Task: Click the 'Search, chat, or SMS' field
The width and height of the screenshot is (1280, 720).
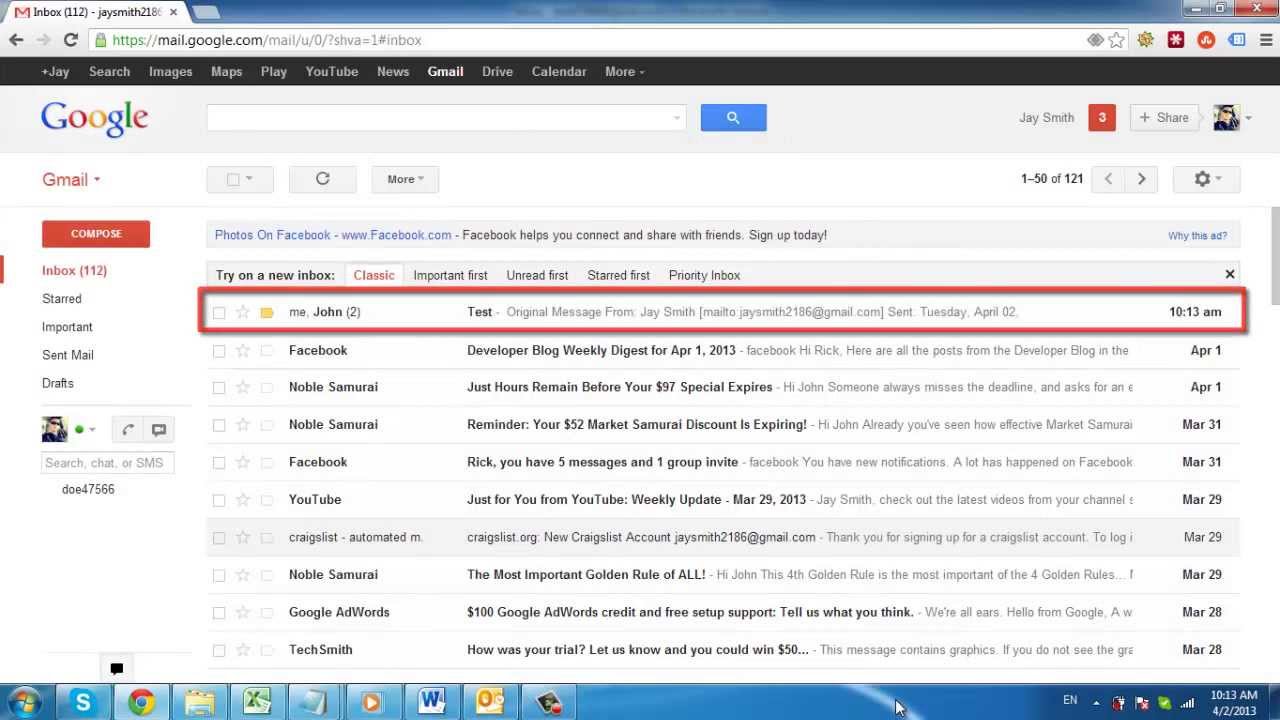Action: point(108,463)
